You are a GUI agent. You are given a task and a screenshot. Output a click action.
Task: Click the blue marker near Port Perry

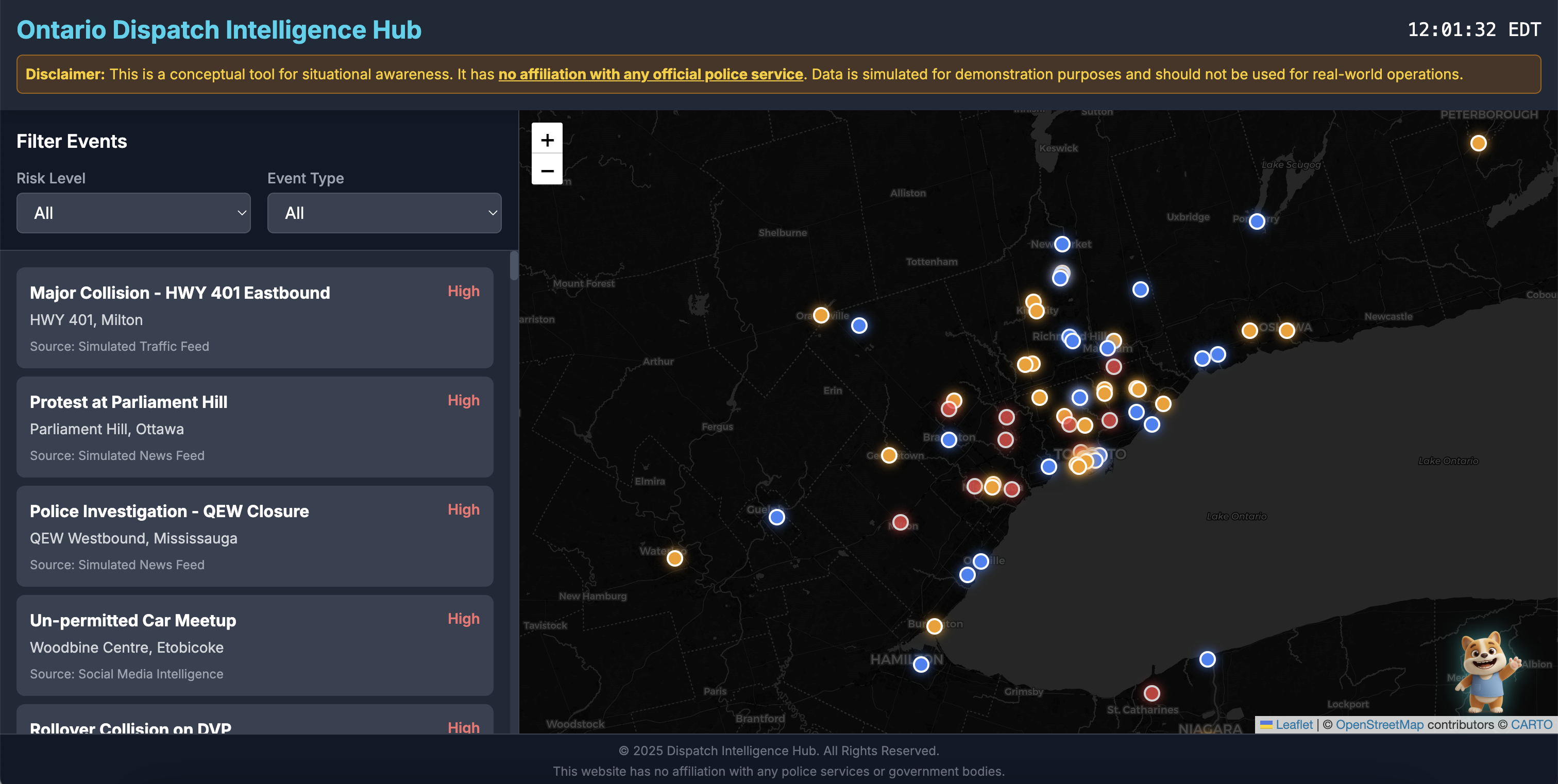click(x=1257, y=221)
